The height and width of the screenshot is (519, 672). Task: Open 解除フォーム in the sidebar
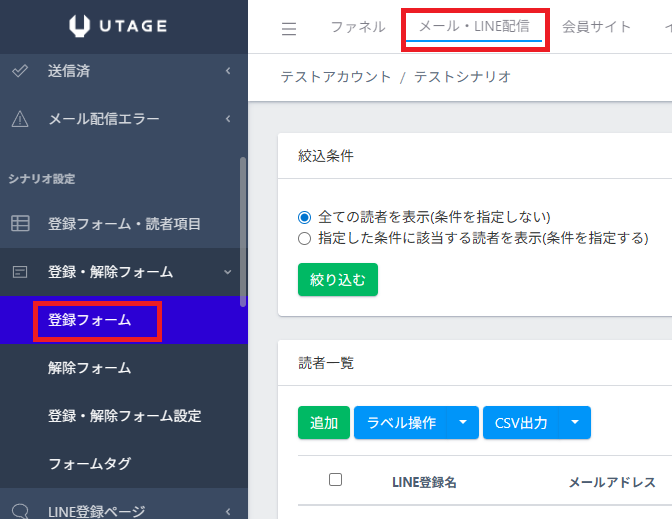point(89,368)
